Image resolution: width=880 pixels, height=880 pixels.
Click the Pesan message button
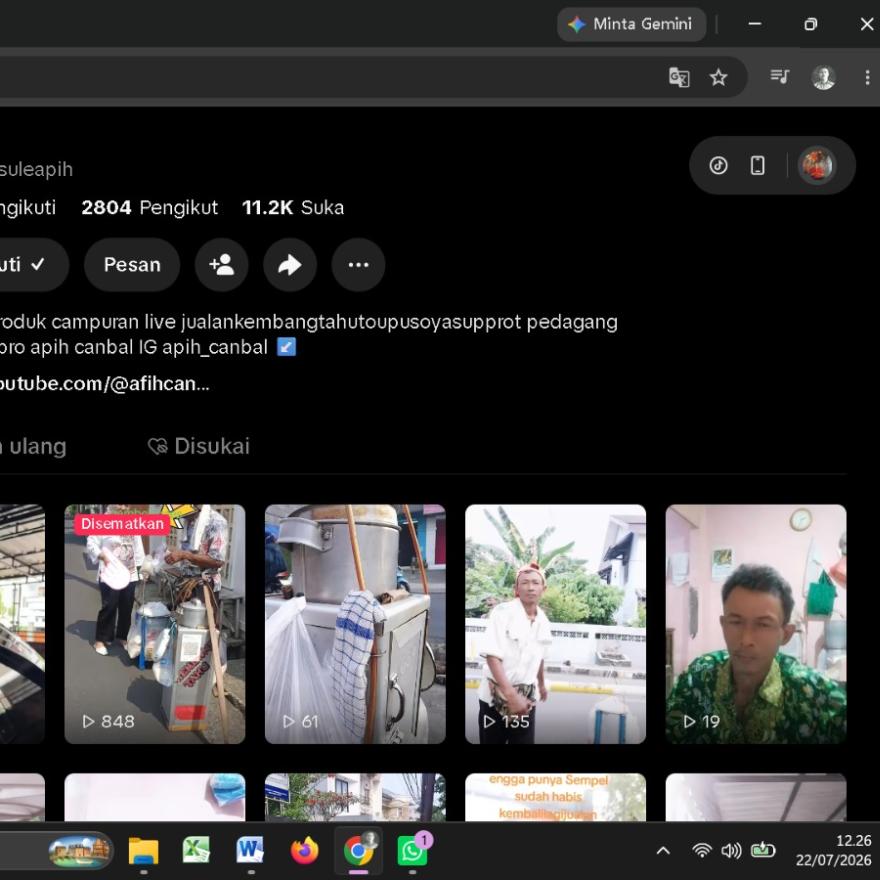(x=132, y=264)
